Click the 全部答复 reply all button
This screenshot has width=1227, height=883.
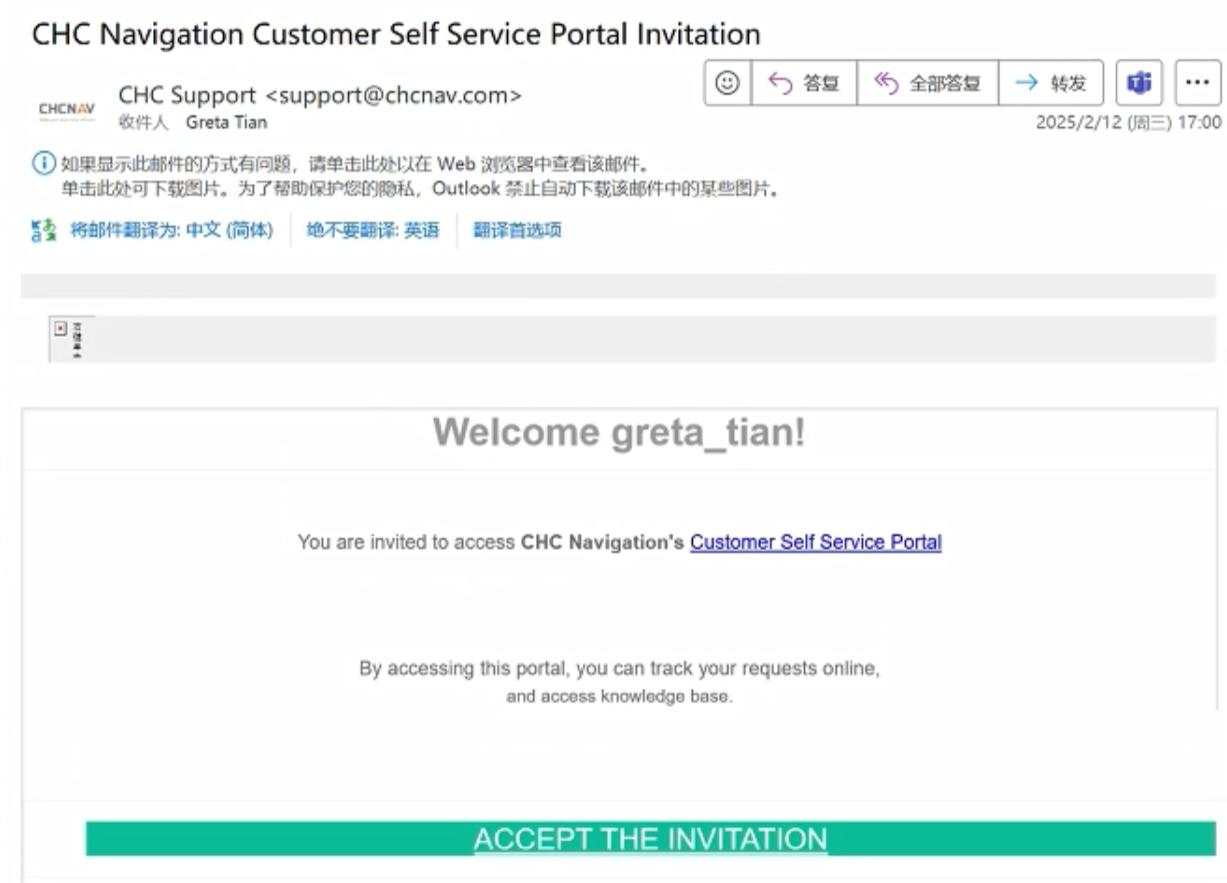(x=927, y=83)
